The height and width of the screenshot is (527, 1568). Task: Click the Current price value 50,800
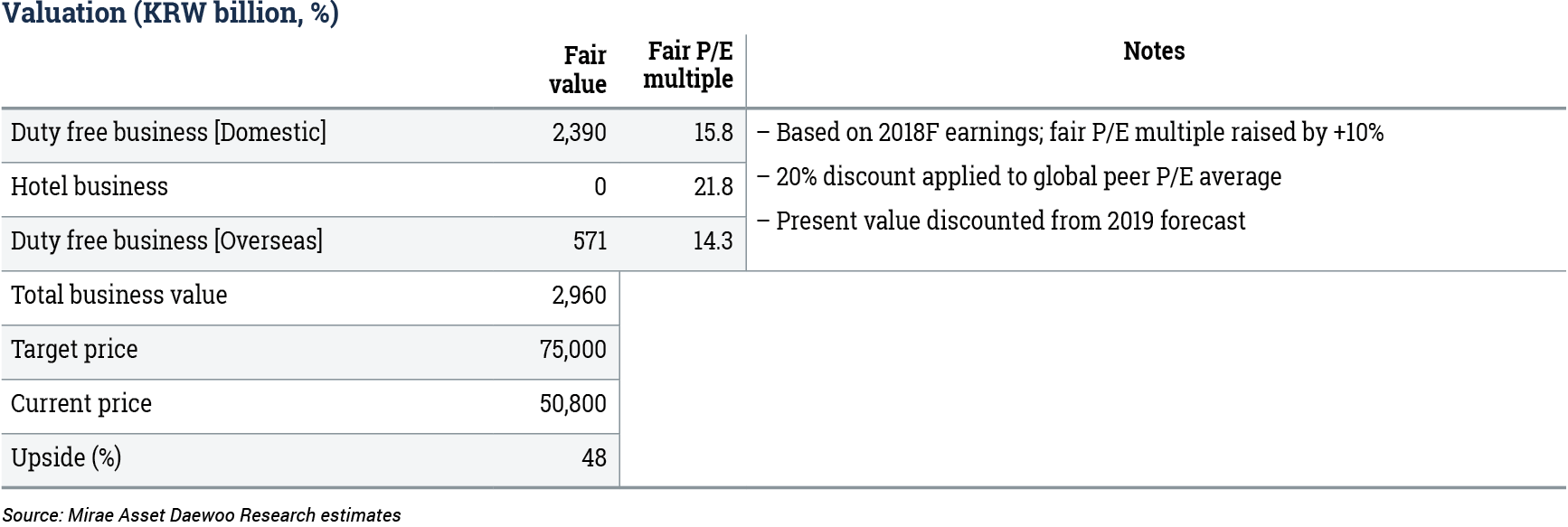573,404
